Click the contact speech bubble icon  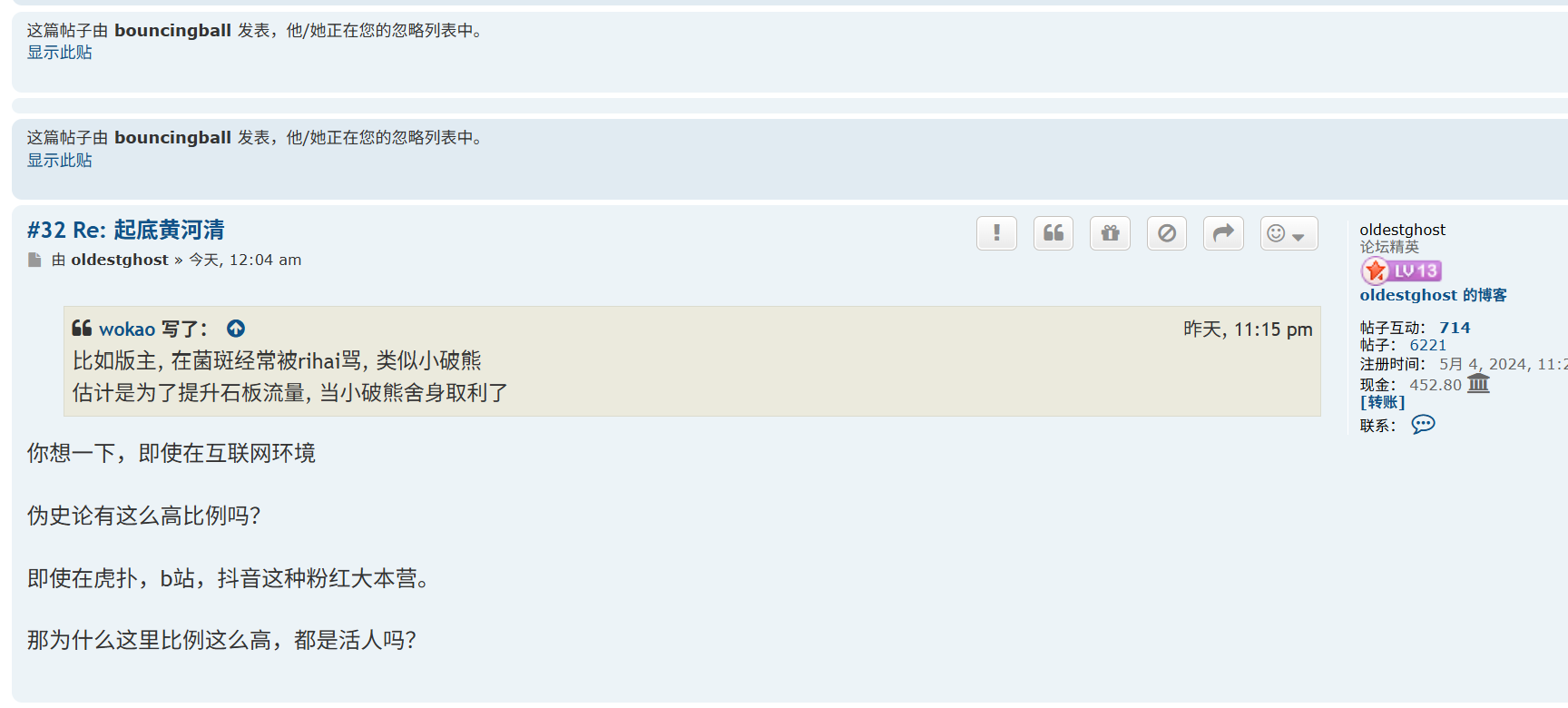coord(1423,424)
